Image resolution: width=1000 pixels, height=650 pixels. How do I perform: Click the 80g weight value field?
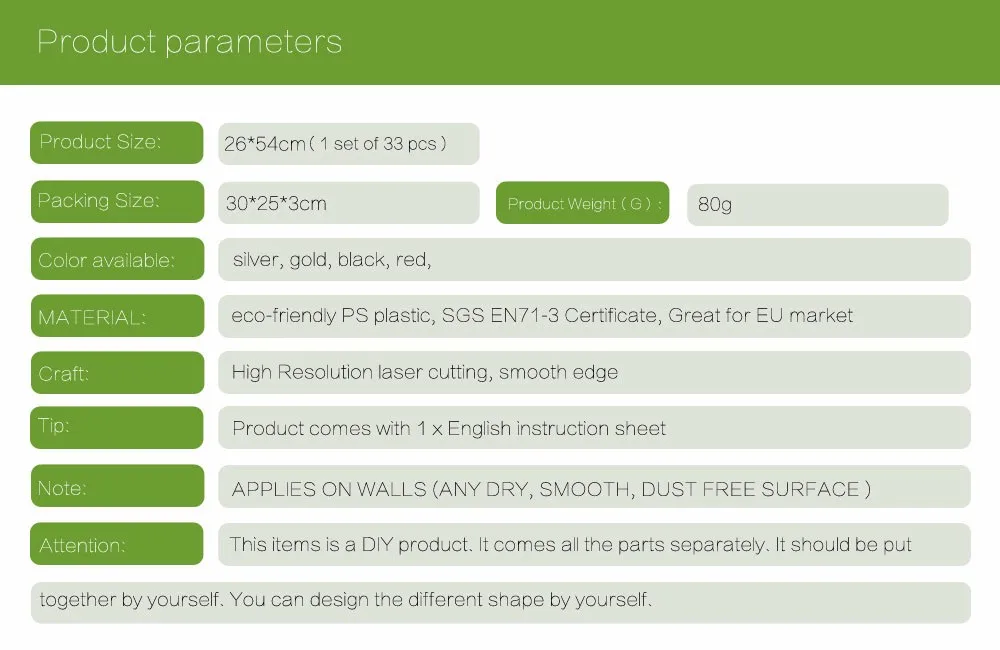(818, 204)
